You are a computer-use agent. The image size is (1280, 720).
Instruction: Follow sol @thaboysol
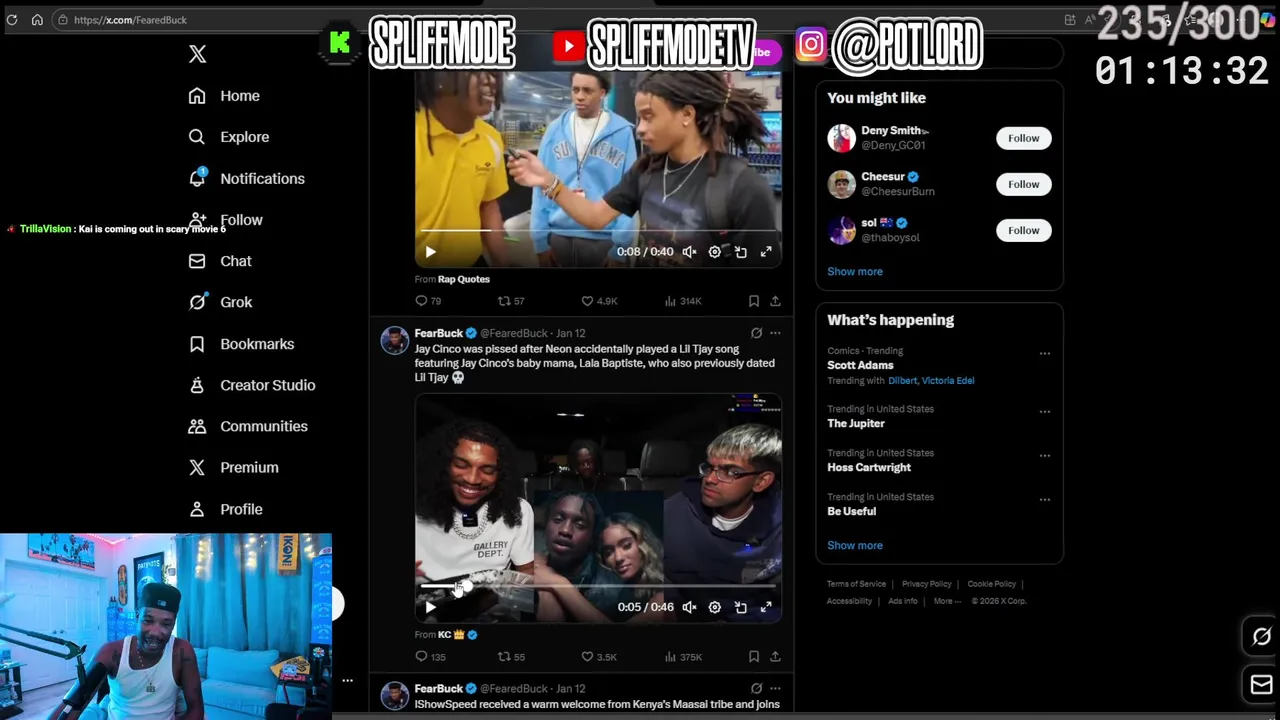pyautogui.click(x=1023, y=230)
